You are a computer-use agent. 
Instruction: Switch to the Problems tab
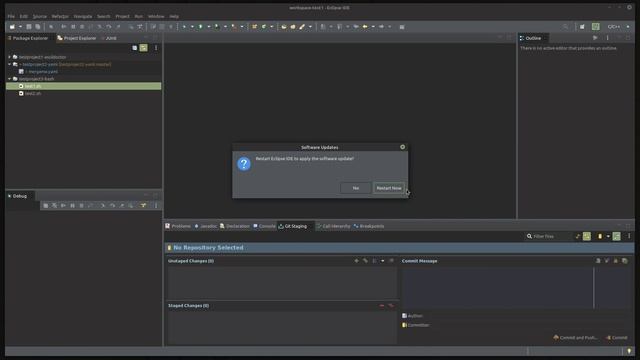click(178, 226)
